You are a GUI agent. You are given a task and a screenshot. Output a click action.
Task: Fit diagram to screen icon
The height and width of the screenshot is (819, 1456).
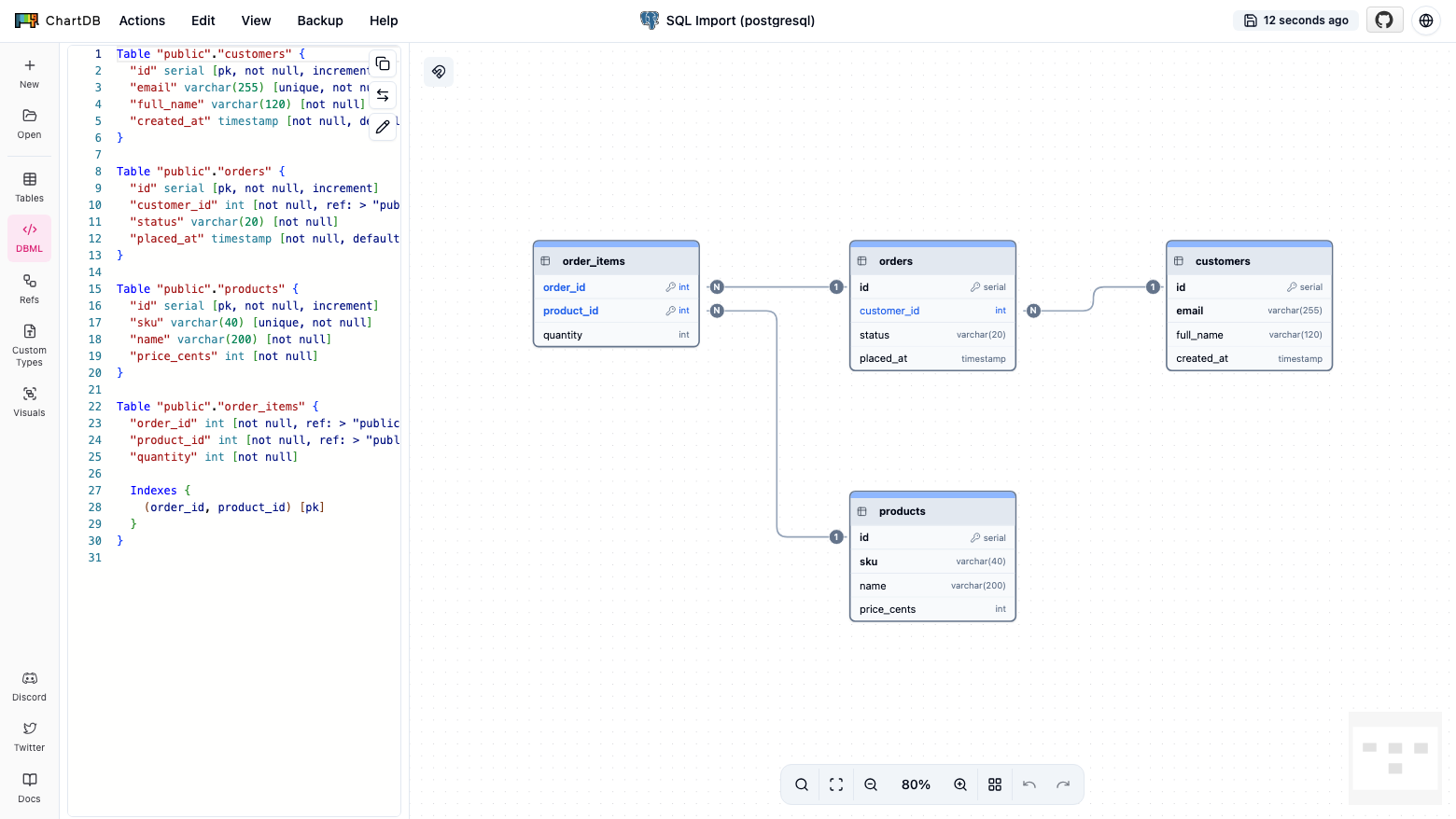pyautogui.click(x=836, y=784)
